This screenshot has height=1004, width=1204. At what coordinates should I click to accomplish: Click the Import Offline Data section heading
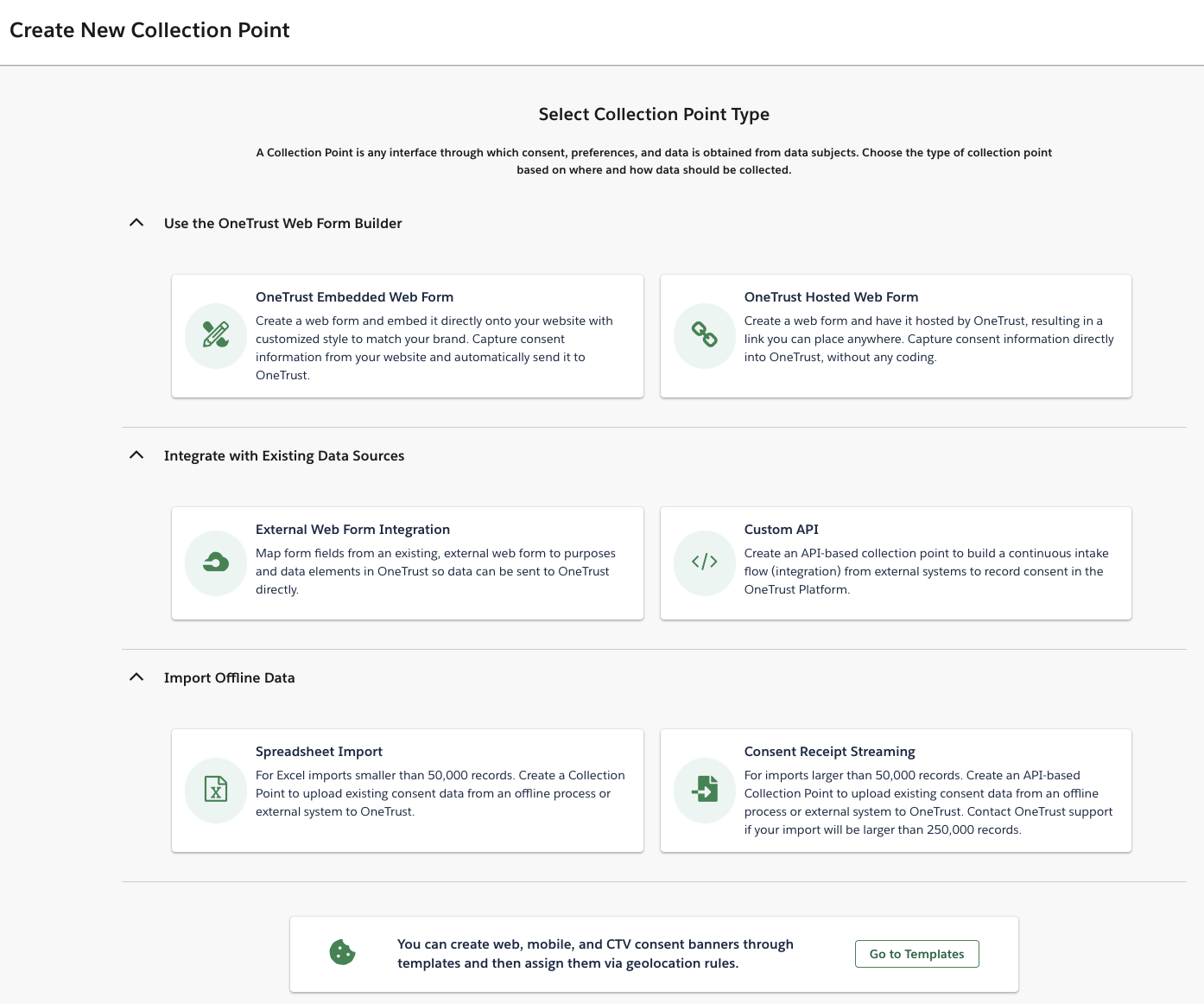click(229, 677)
